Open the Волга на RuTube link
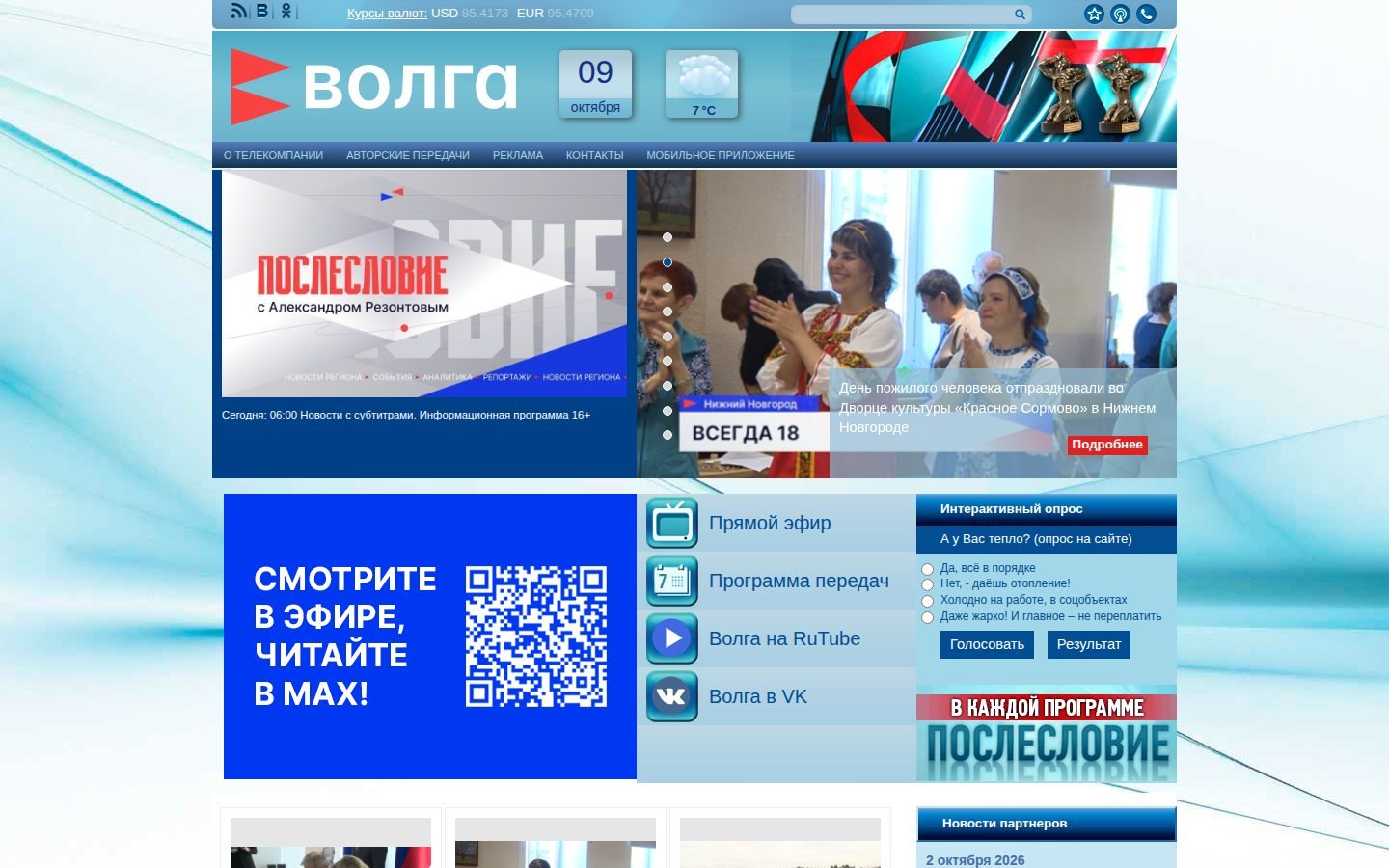1389x868 pixels. point(784,638)
